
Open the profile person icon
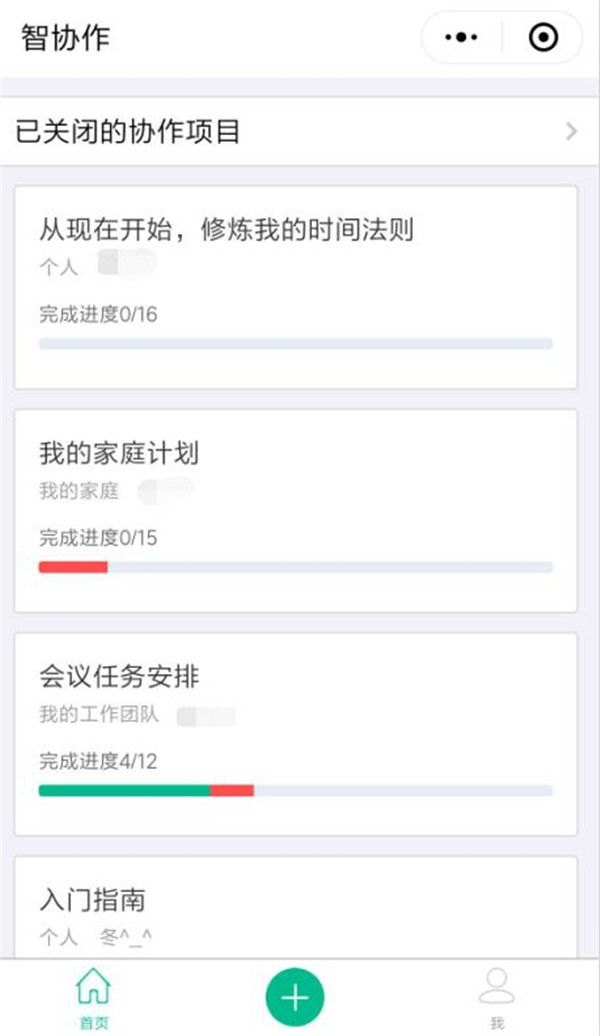[x=496, y=985]
